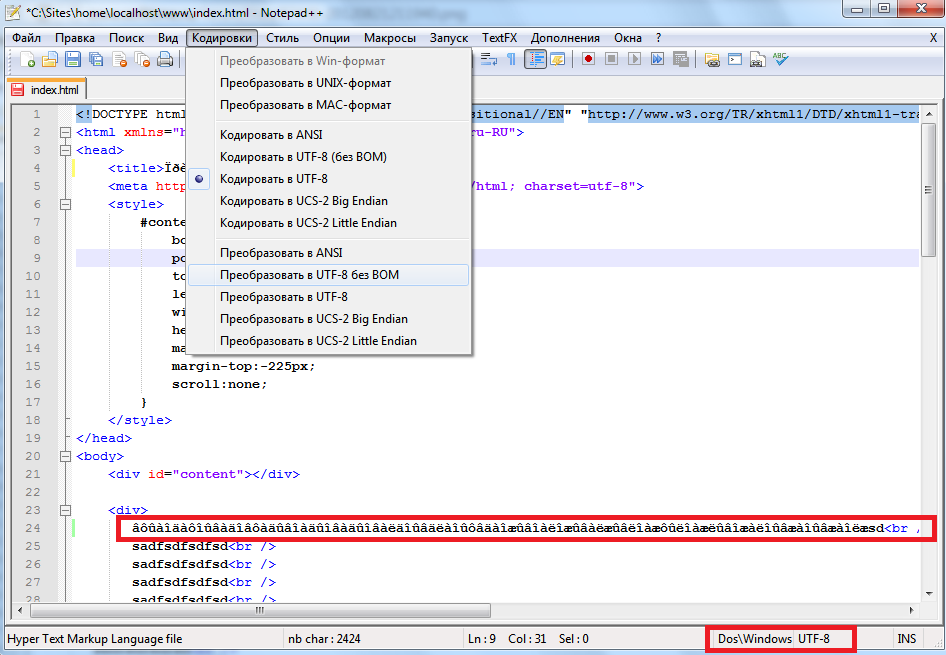Toggle the Indent guide toolbar button

click(x=535, y=59)
